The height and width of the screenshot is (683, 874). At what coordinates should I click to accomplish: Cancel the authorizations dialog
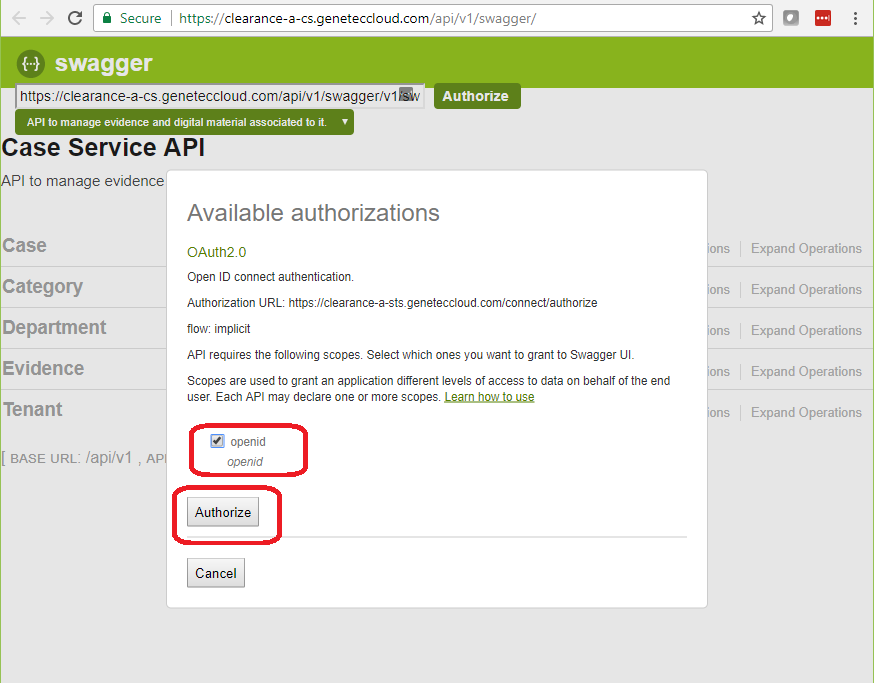click(x=216, y=573)
